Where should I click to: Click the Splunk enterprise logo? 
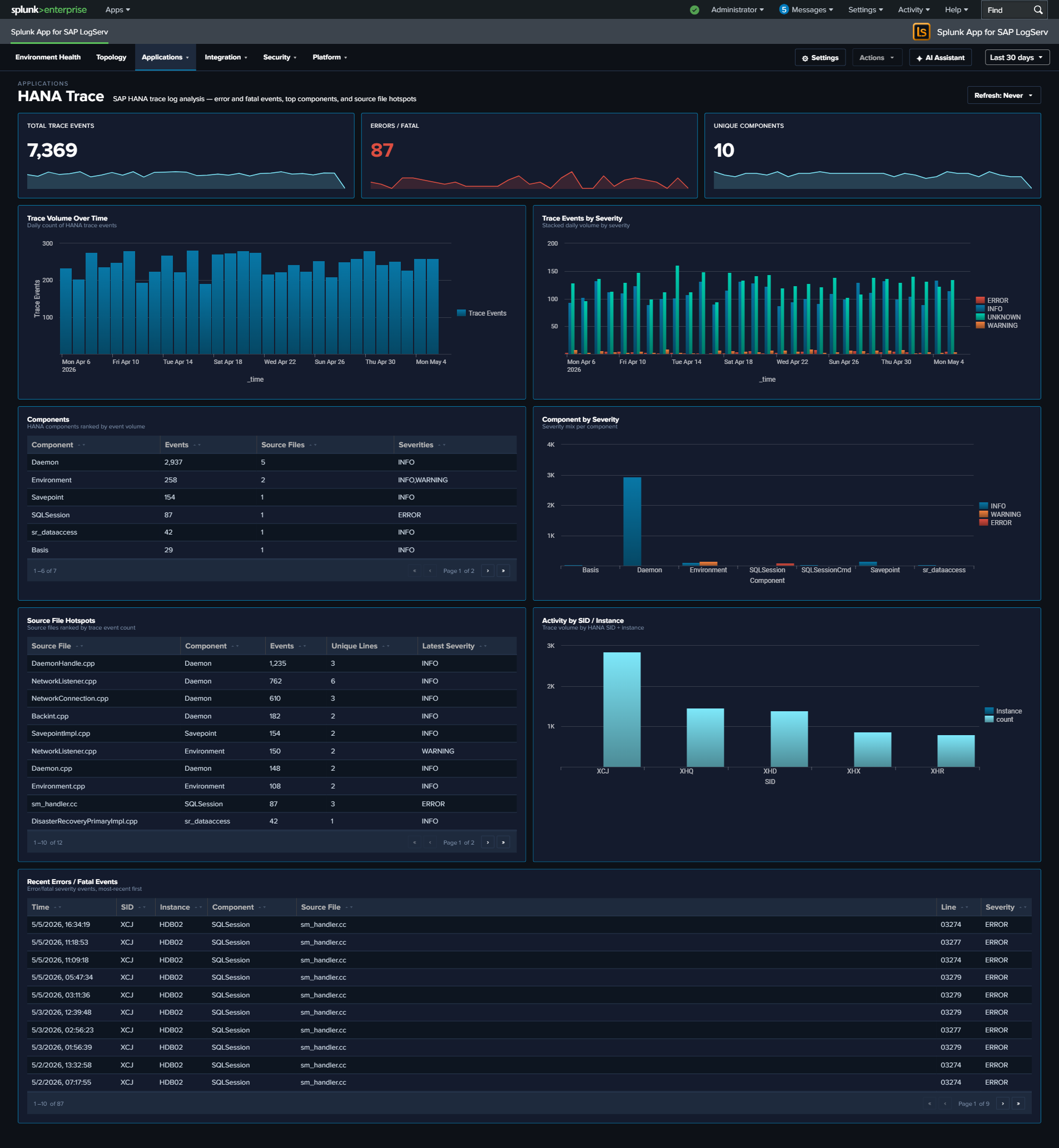[49, 10]
